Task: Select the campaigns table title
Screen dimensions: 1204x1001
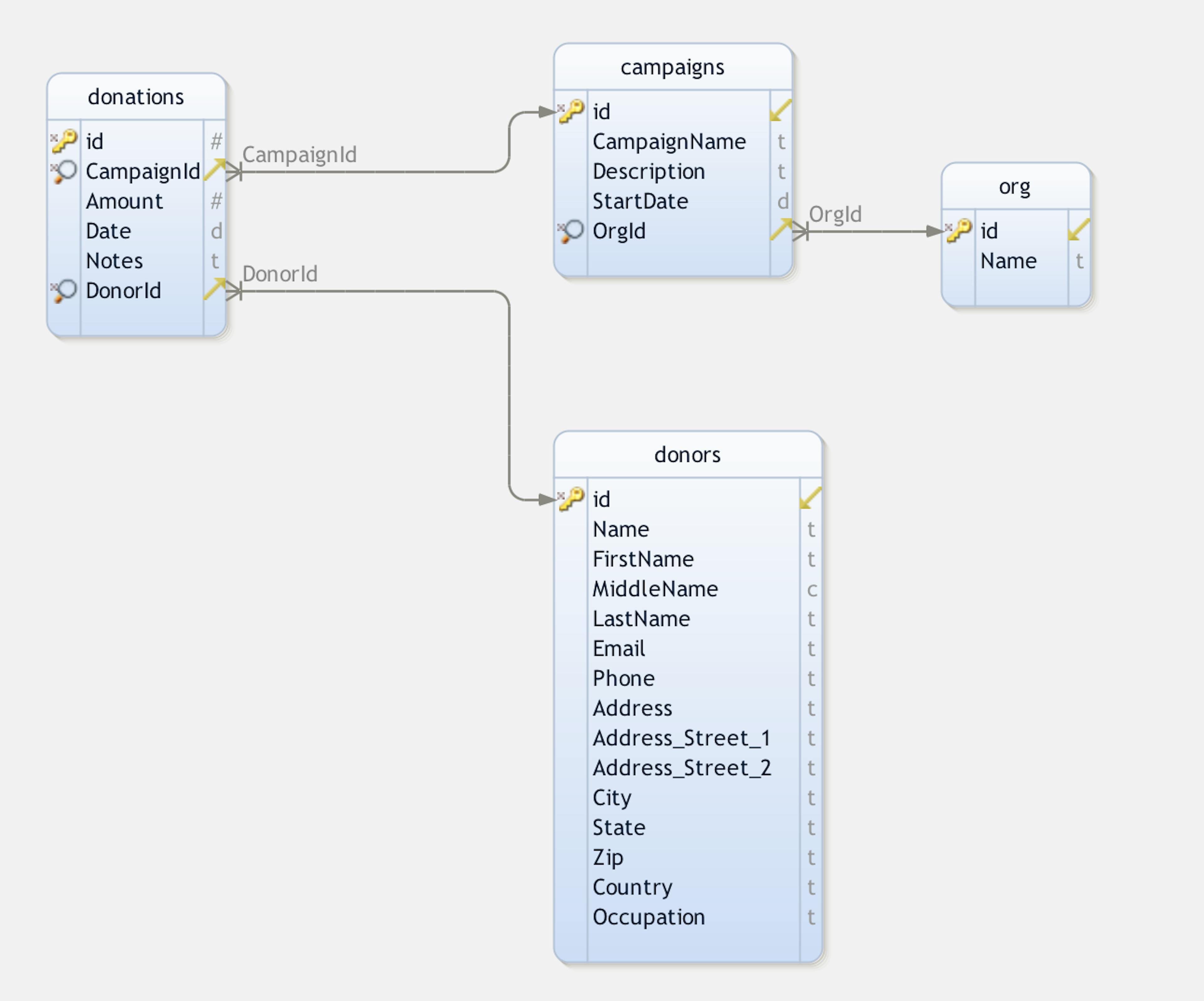Action: point(673,67)
